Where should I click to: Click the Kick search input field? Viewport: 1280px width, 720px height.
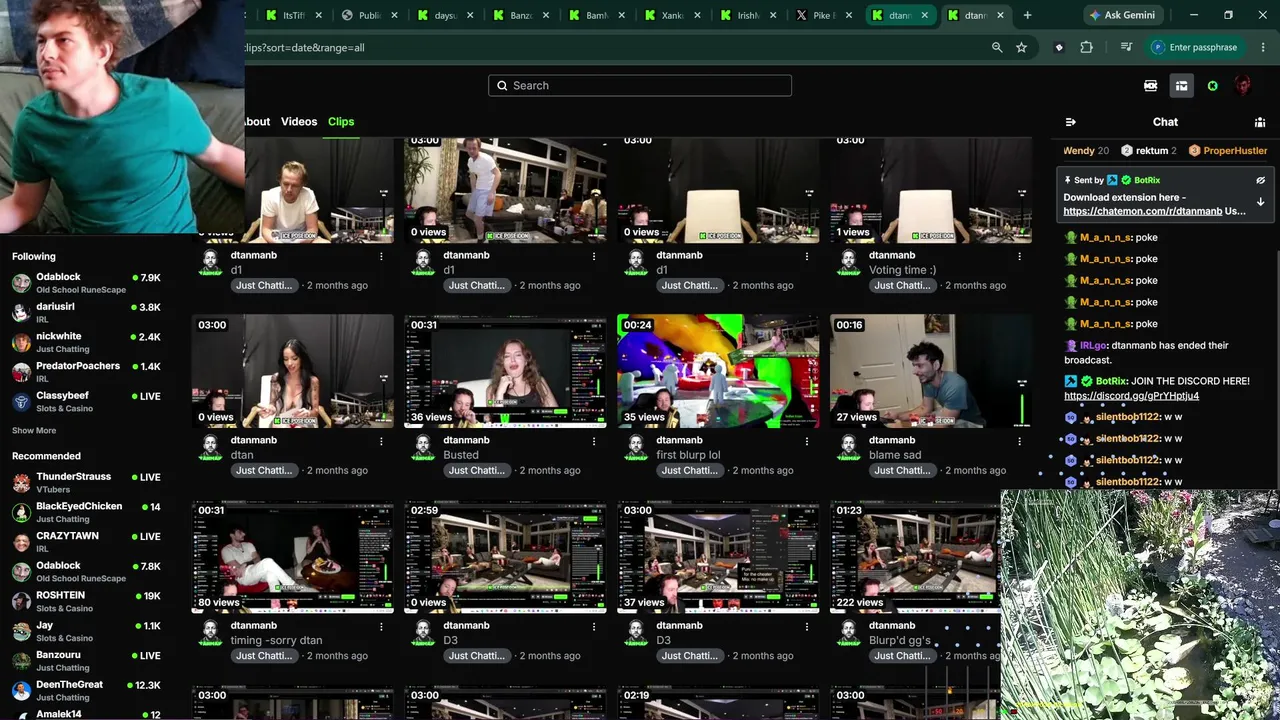[x=640, y=86]
